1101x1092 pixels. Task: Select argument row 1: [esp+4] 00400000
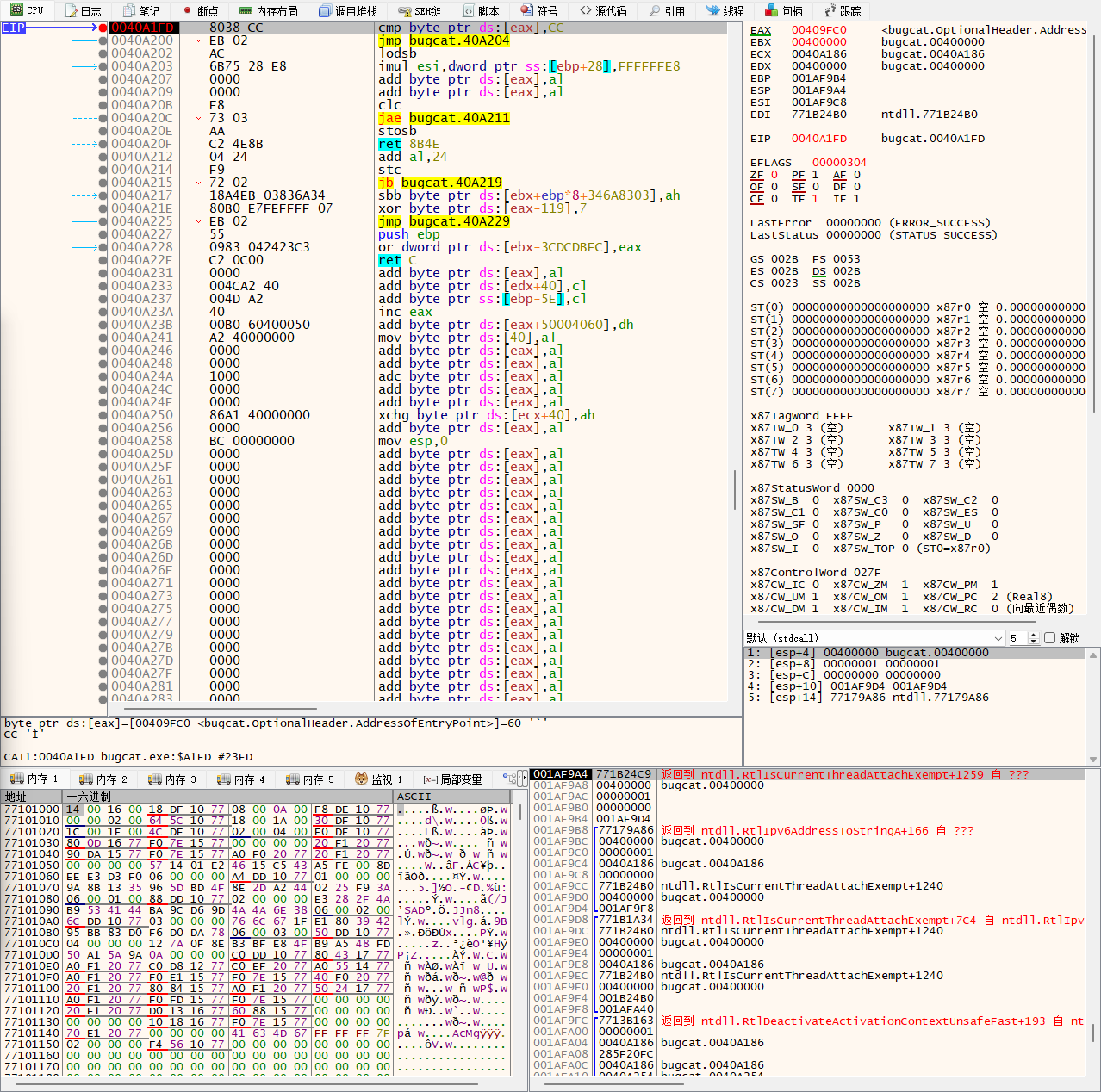click(914, 653)
